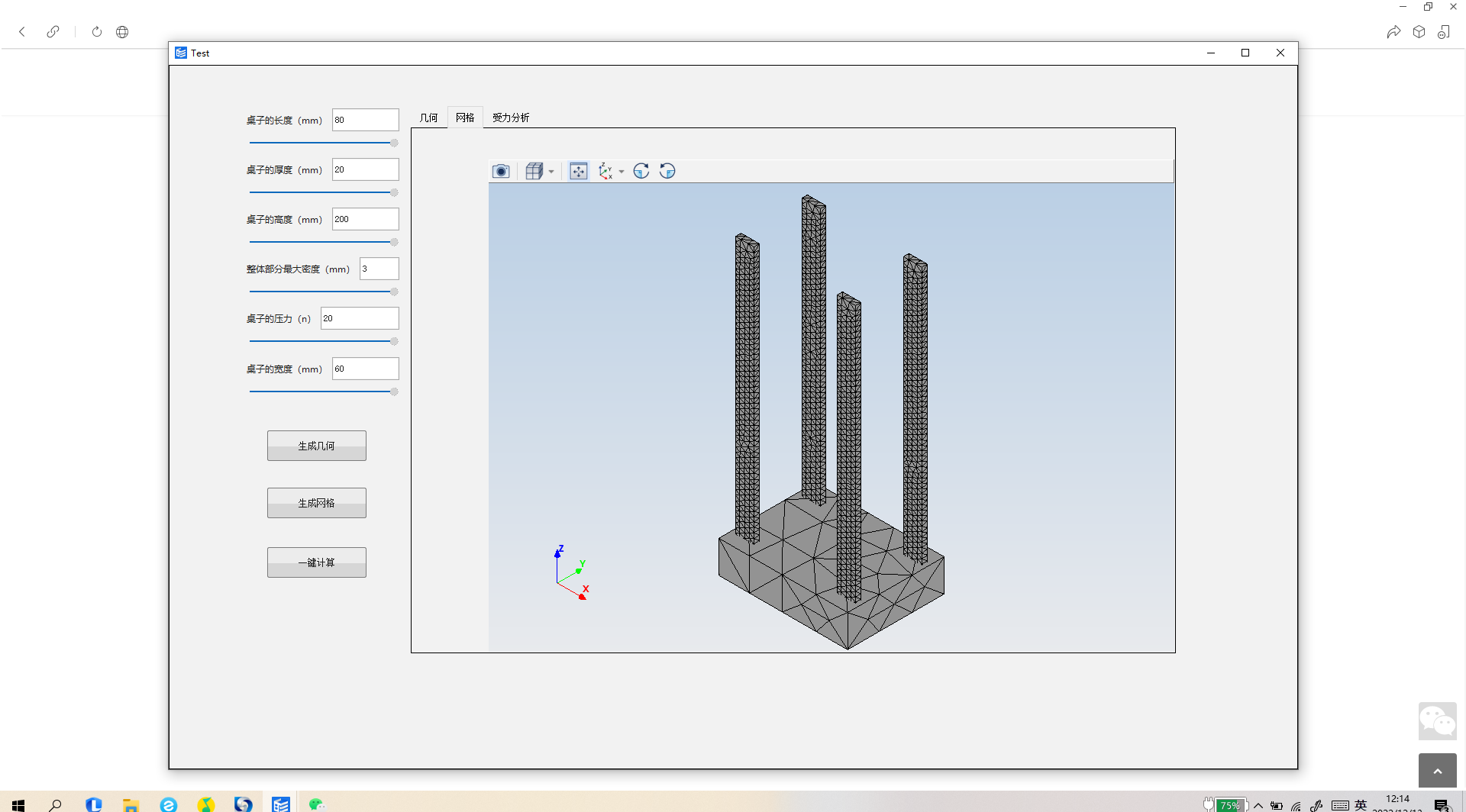Click the slider handle under 桌子的厚度
Image resolution: width=1466 pixels, height=812 pixels.
[x=394, y=192]
